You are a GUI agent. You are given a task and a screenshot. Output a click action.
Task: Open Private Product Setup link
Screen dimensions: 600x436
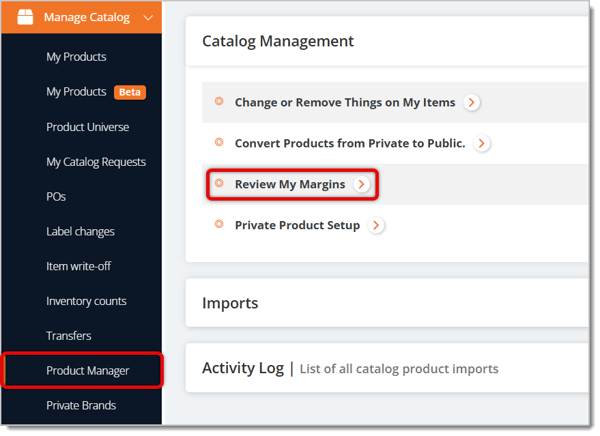[297, 225]
